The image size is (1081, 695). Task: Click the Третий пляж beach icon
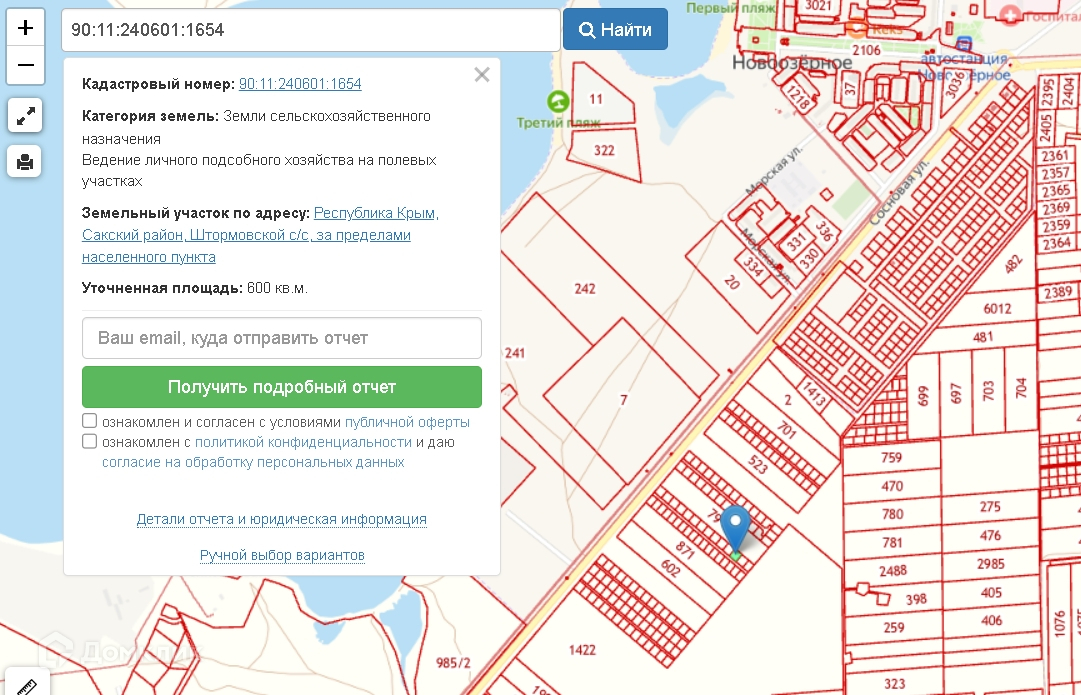click(x=558, y=101)
